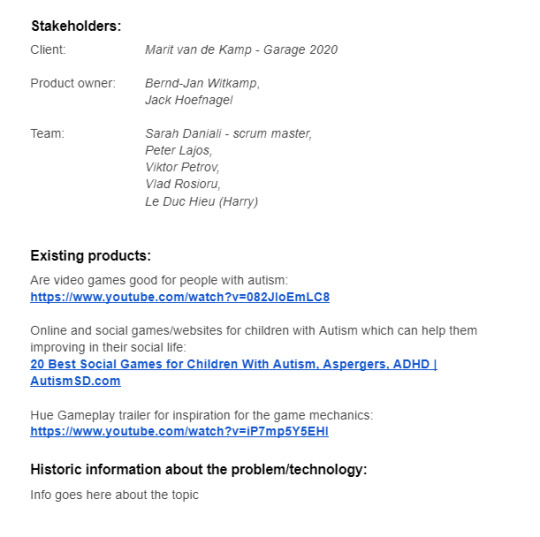
Task: Click the Team label
Action: [48, 134]
